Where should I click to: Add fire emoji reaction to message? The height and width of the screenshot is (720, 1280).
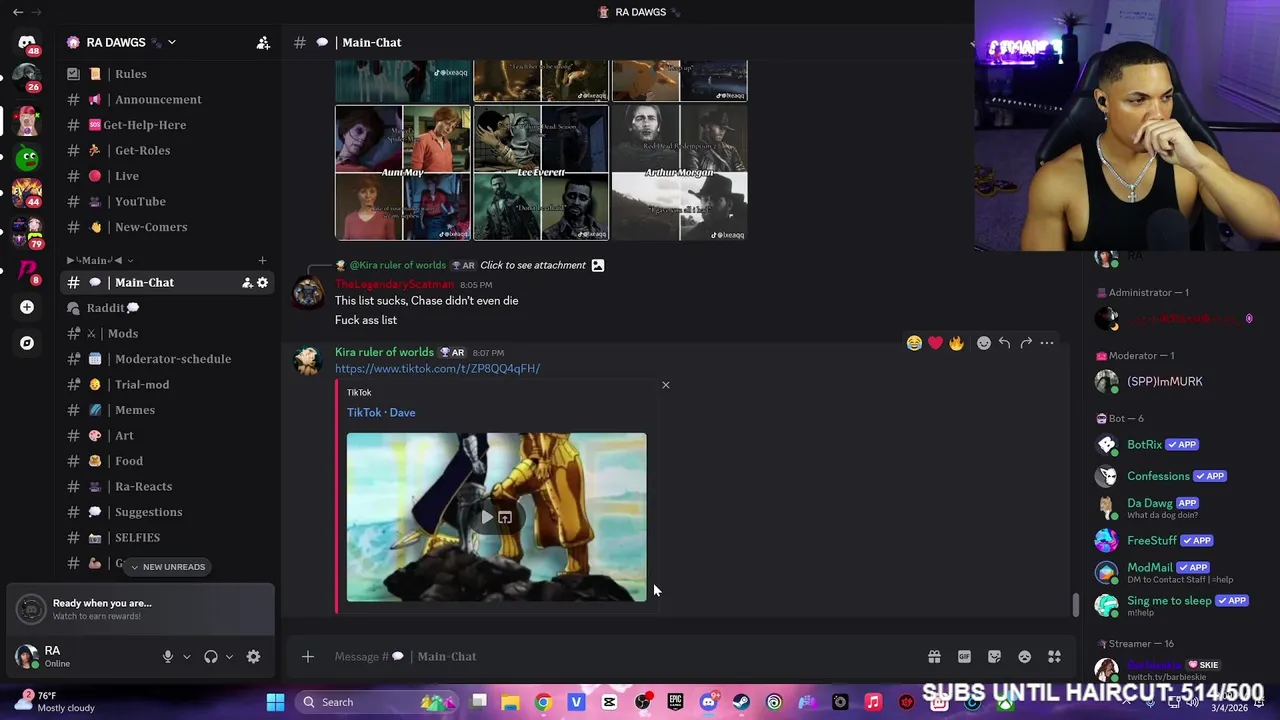[x=957, y=343]
